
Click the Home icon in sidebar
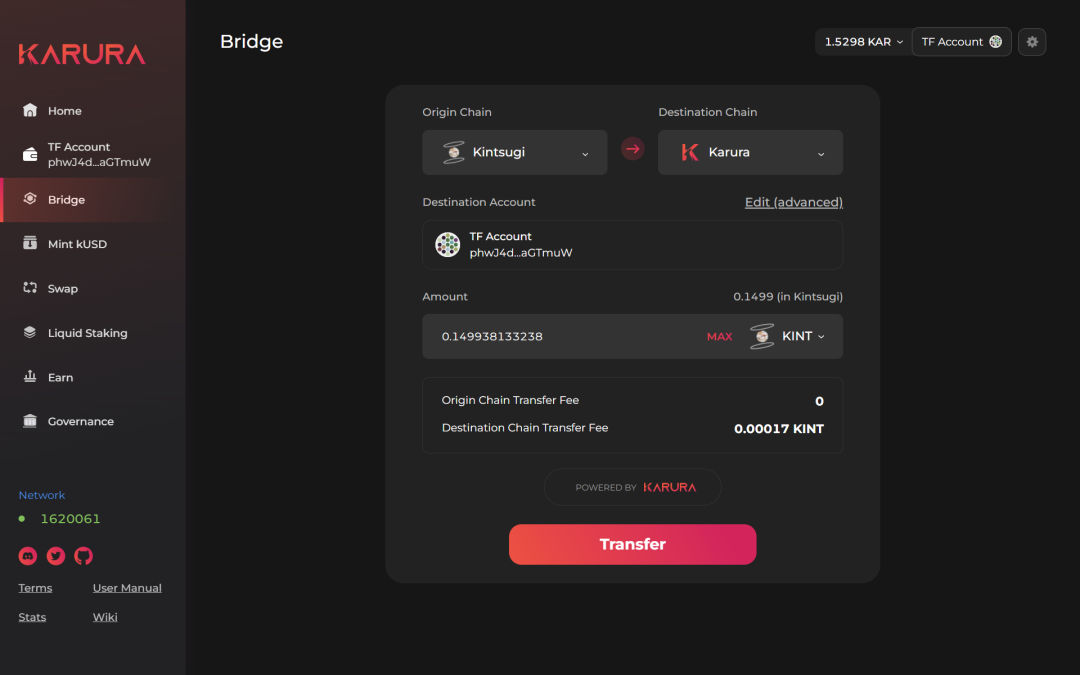[30, 110]
